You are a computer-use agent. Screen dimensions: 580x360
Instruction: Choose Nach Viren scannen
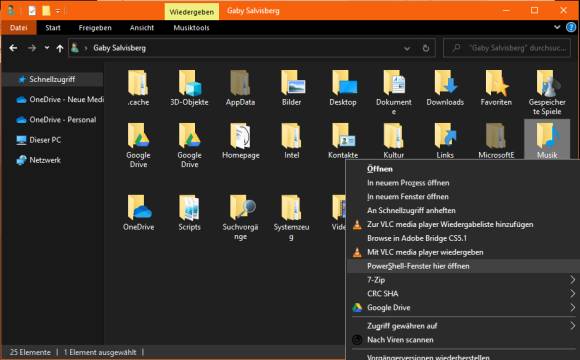tap(464, 340)
